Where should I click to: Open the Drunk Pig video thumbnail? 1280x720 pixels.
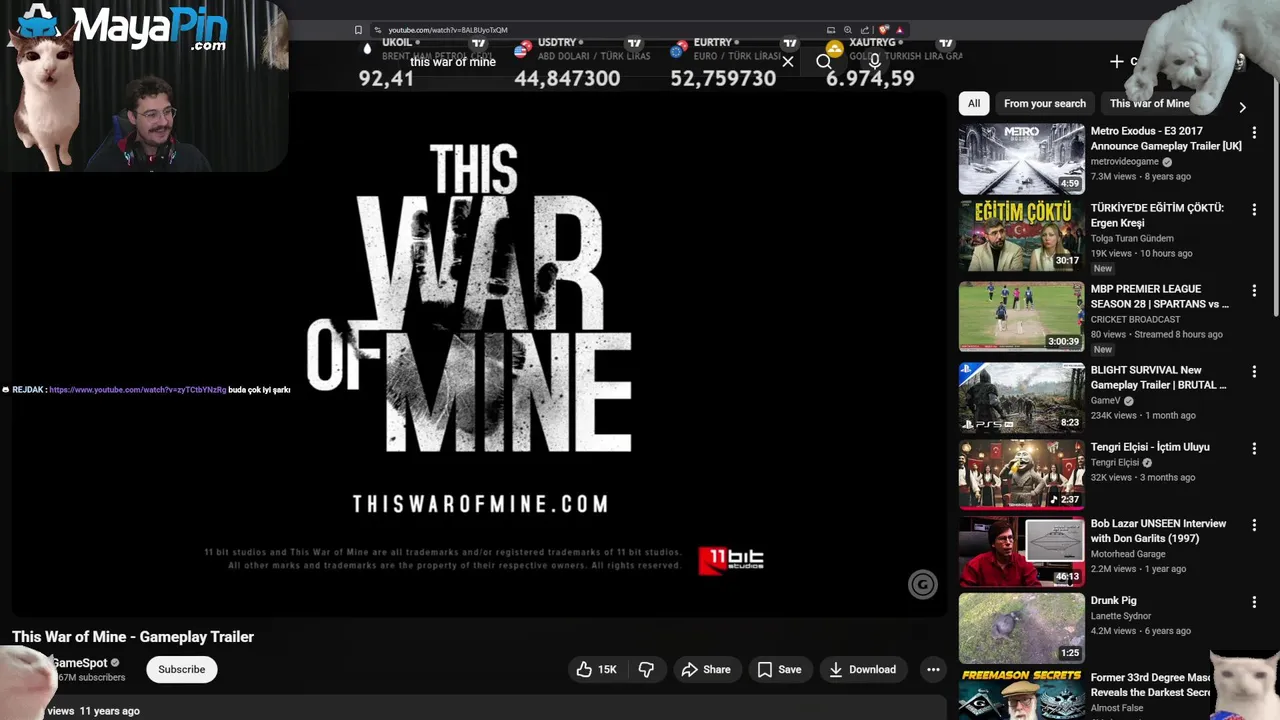(x=1021, y=628)
